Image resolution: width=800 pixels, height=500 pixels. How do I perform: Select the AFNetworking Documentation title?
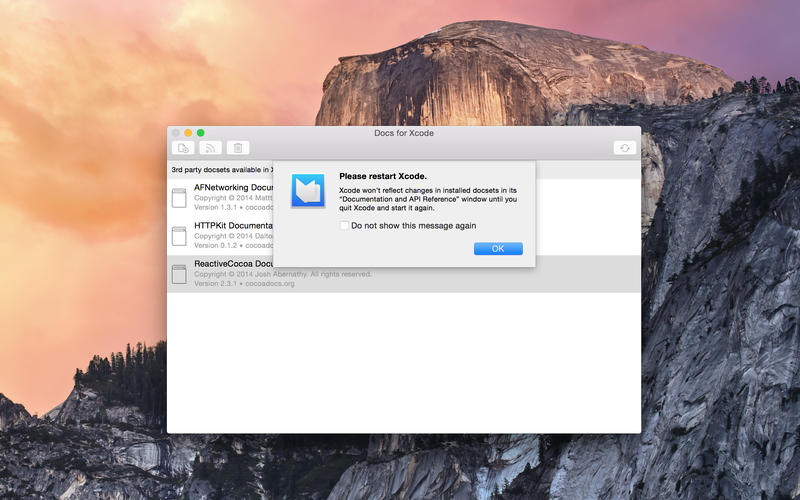[234, 187]
